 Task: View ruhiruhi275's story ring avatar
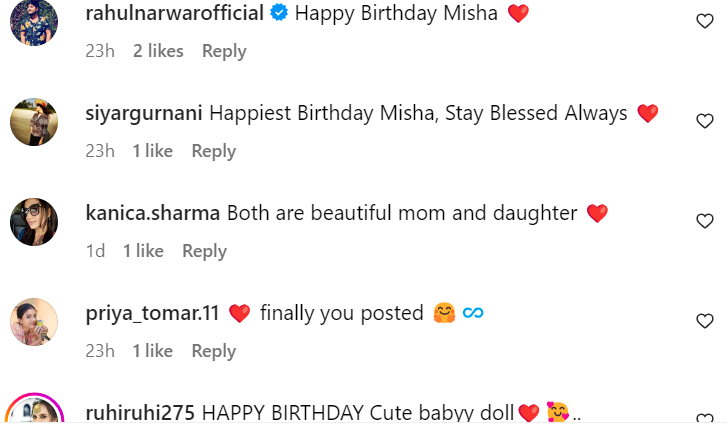(34, 412)
